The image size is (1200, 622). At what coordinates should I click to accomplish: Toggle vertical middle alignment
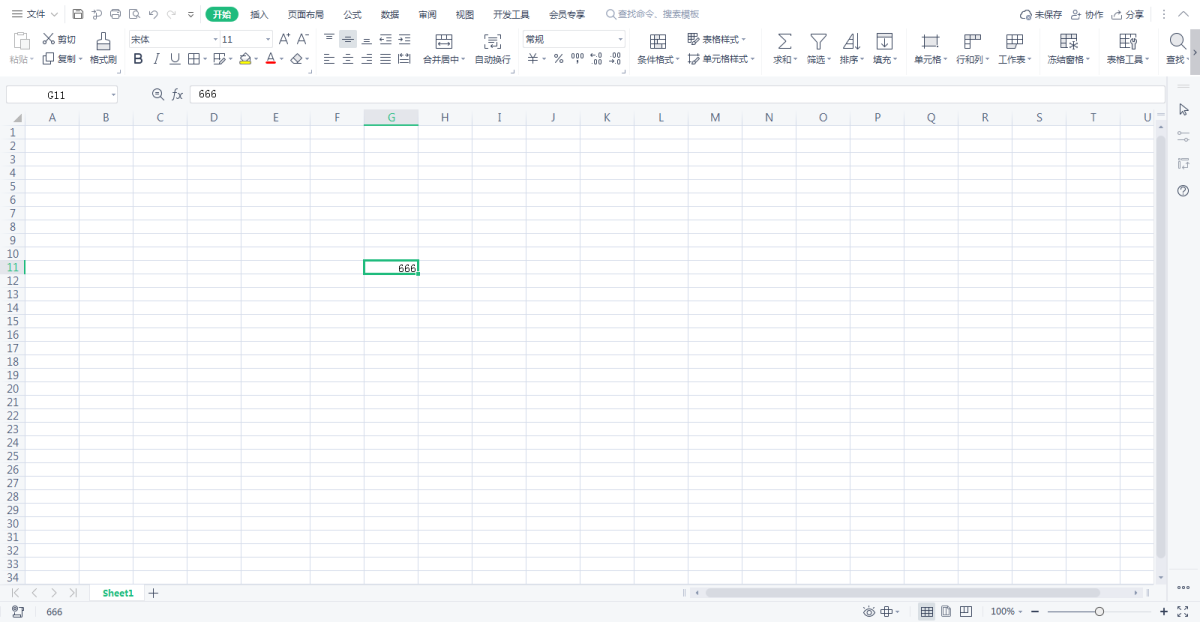click(x=348, y=39)
